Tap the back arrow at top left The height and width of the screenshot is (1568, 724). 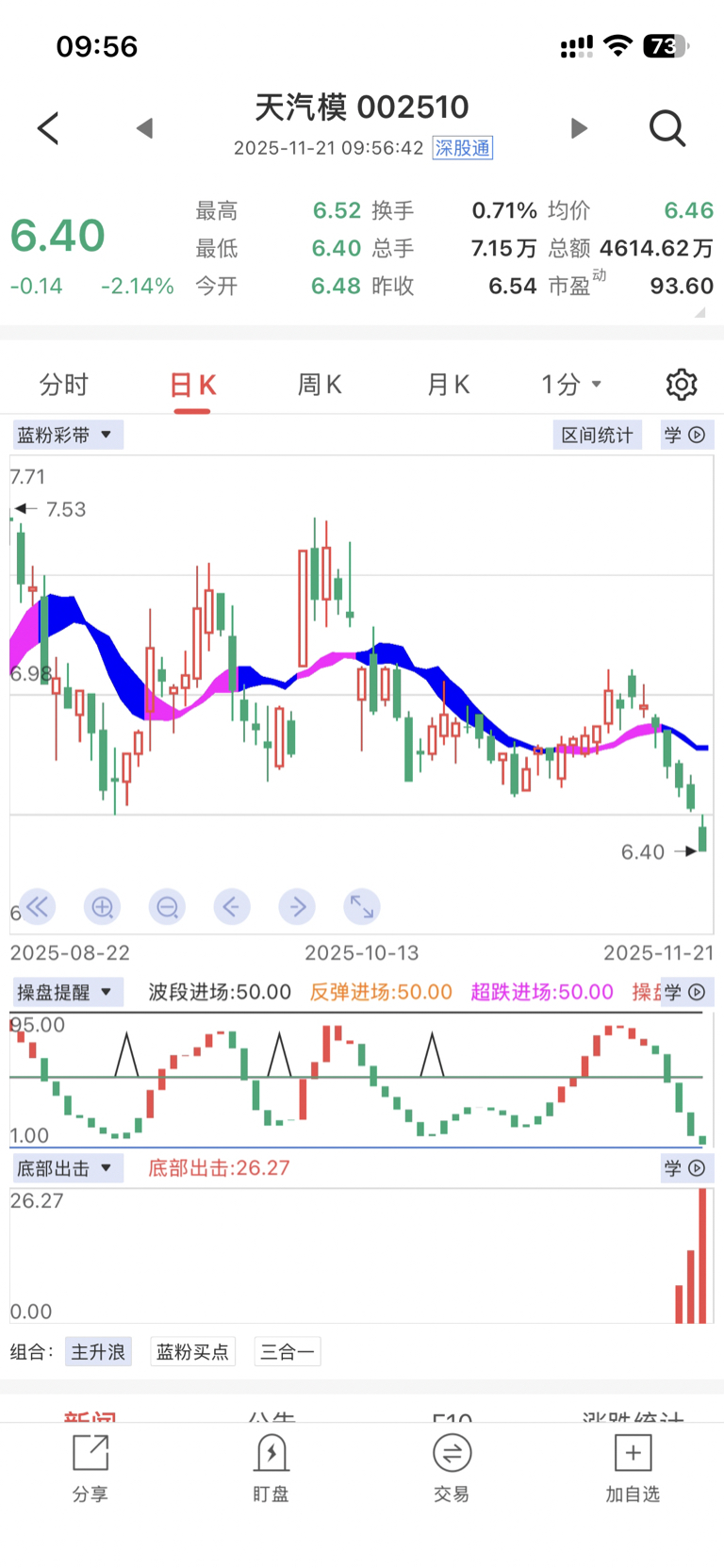(x=48, y=128)
